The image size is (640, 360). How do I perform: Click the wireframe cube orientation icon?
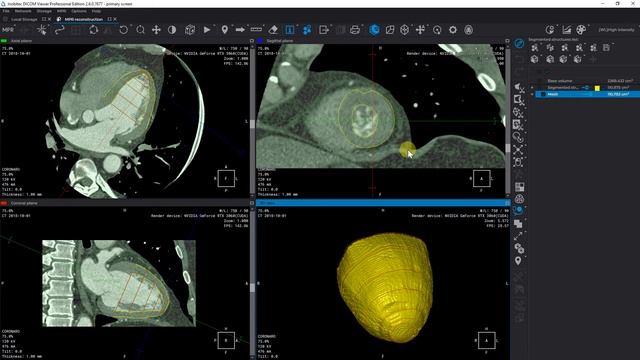click(x=404, y=30)
